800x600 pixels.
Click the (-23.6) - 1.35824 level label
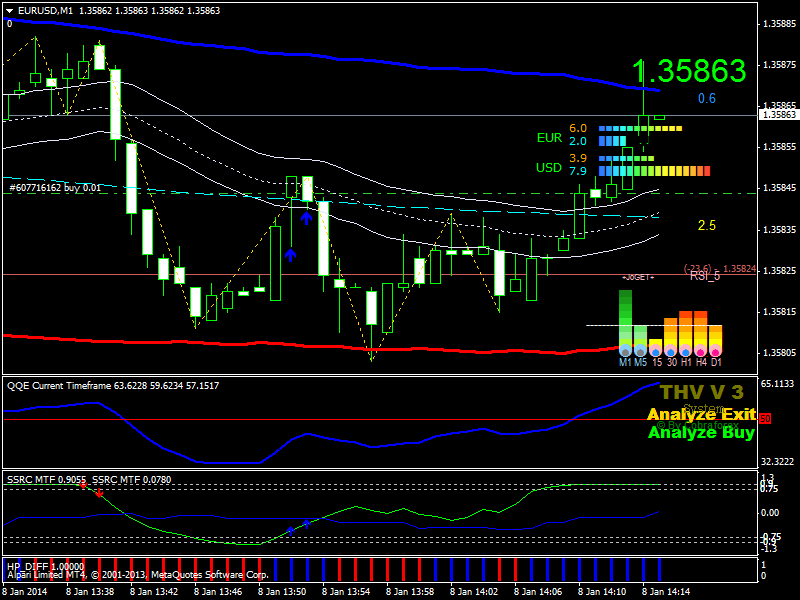[720, 268]
